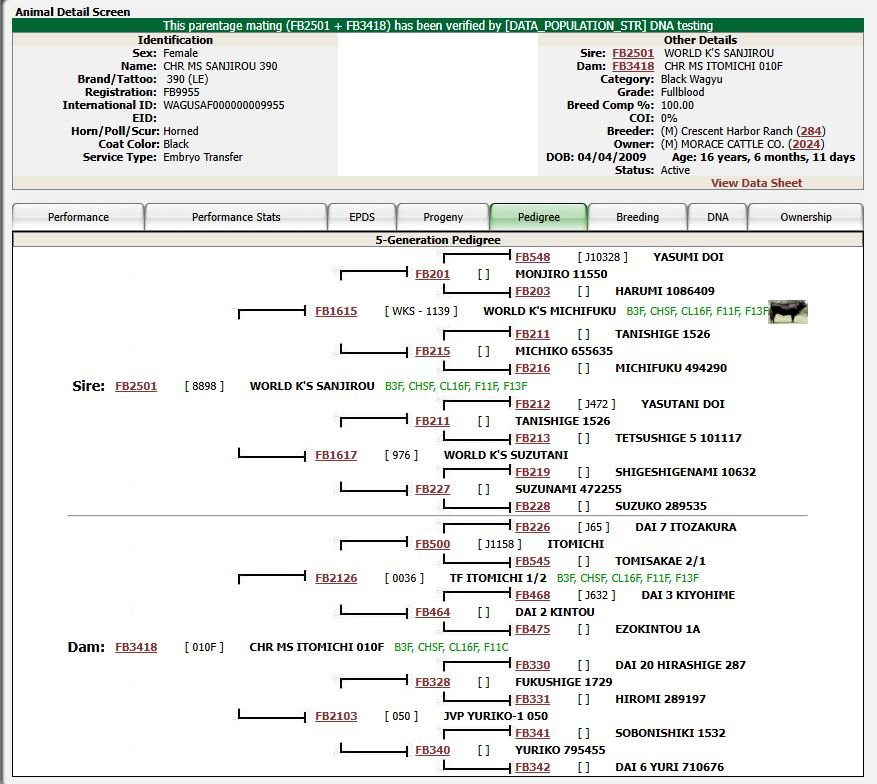Image resolution: width=877 pixels, height=784 pixels.
Task: Open FB342 Dai 6 Yuri record
Action: tap(532, 767)
